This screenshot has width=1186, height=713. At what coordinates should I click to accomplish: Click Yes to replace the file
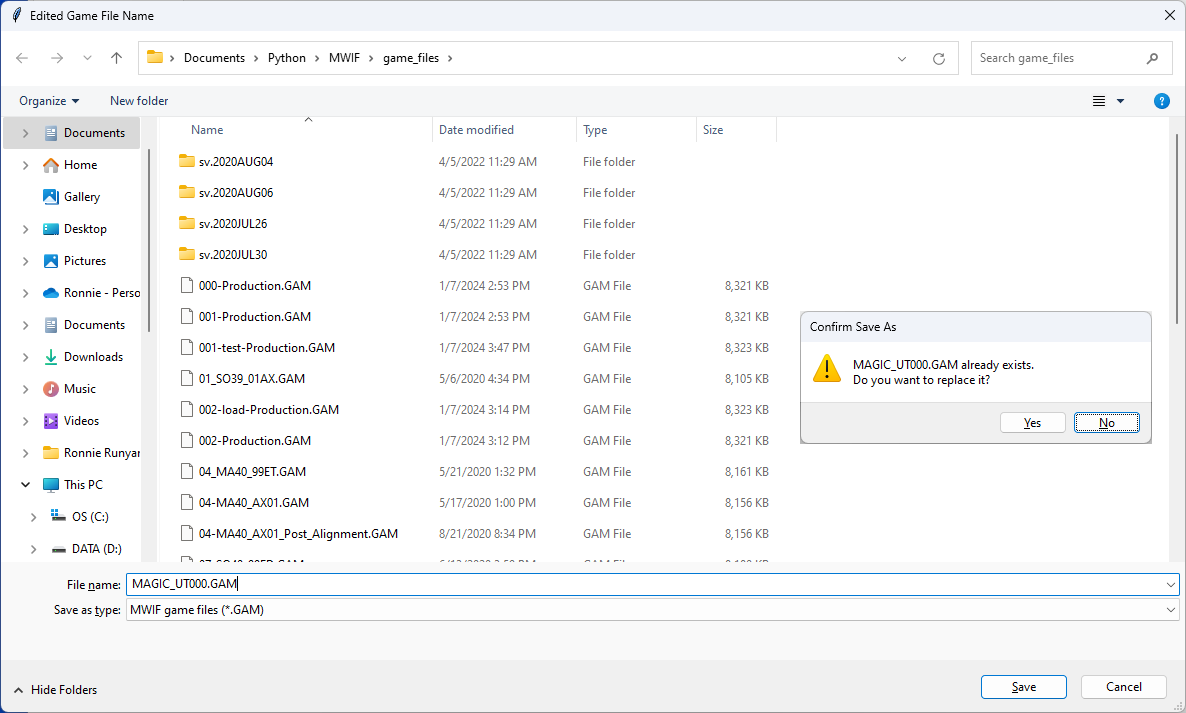click(x=1032, y=423)
